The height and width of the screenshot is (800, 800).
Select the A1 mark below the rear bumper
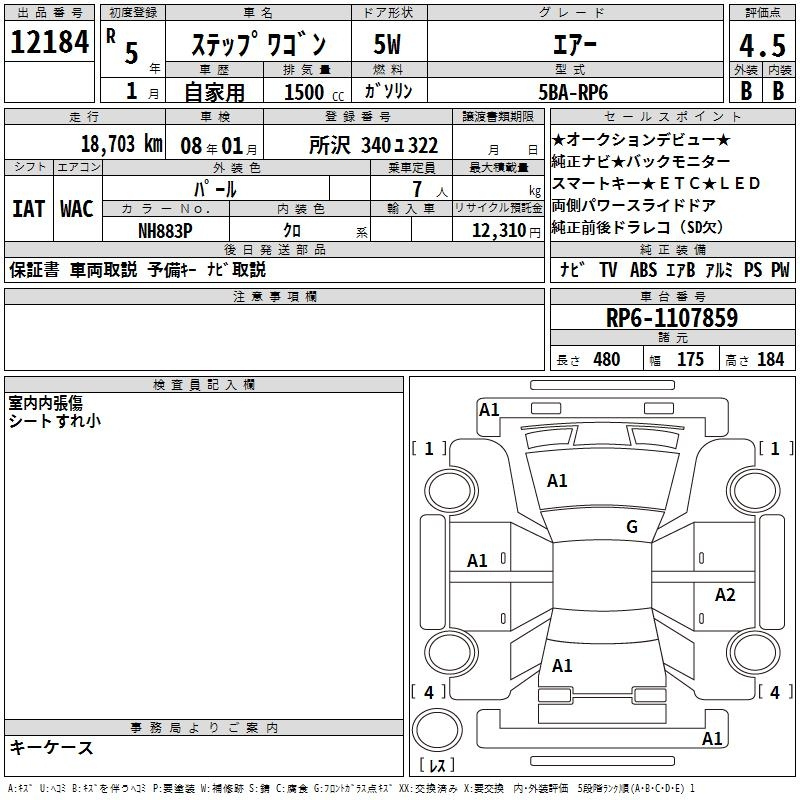[712, 739]
